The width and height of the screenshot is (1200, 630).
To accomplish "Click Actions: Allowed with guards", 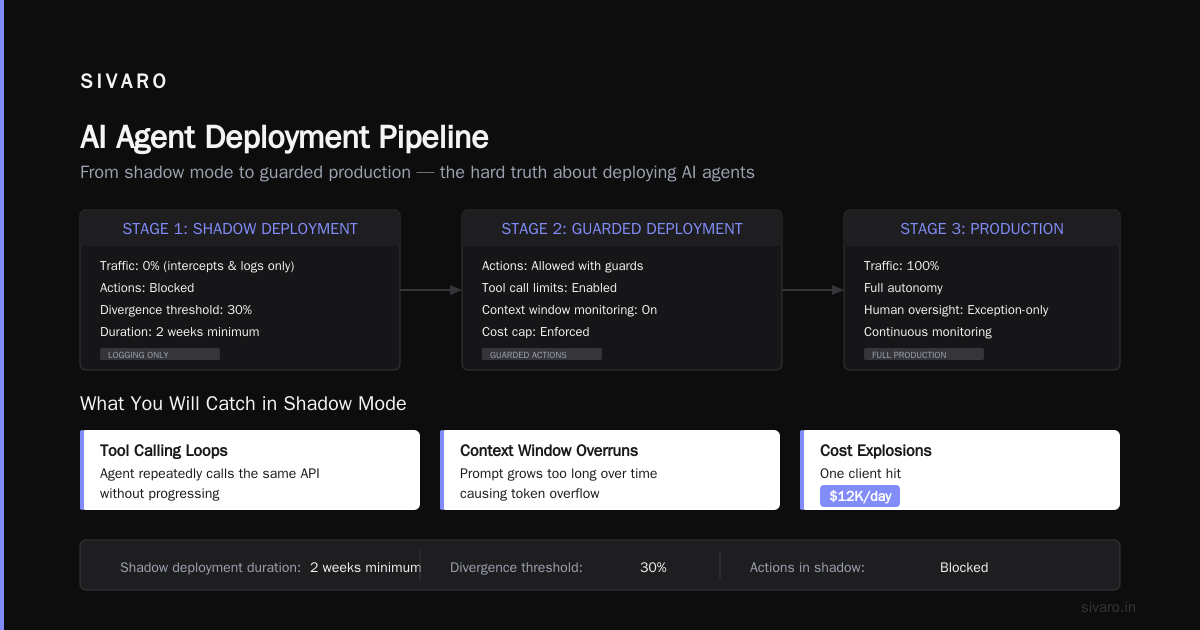I will pyautogui.click(x=563, y=266).
